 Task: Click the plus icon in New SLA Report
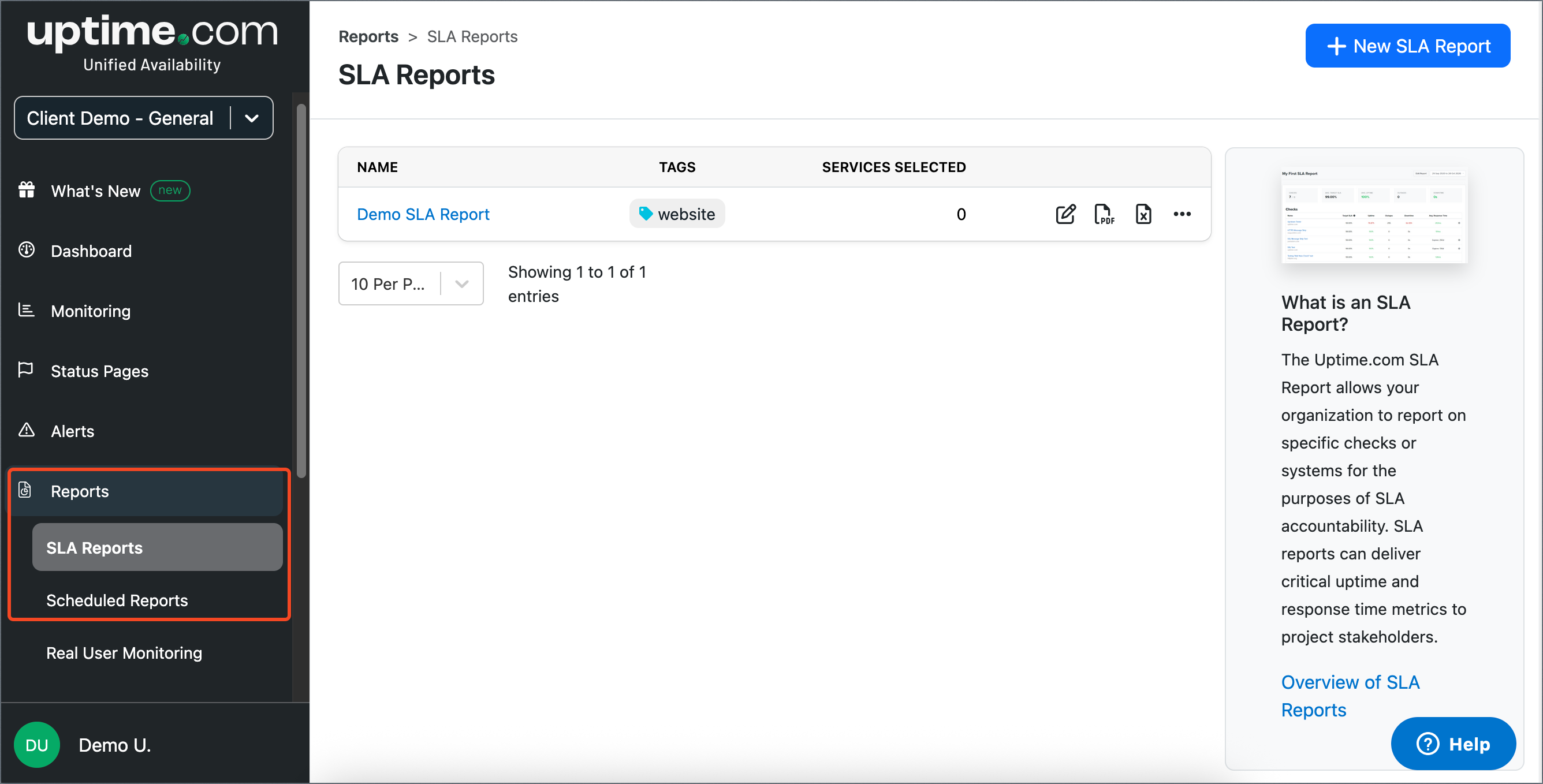point(1336,46)
